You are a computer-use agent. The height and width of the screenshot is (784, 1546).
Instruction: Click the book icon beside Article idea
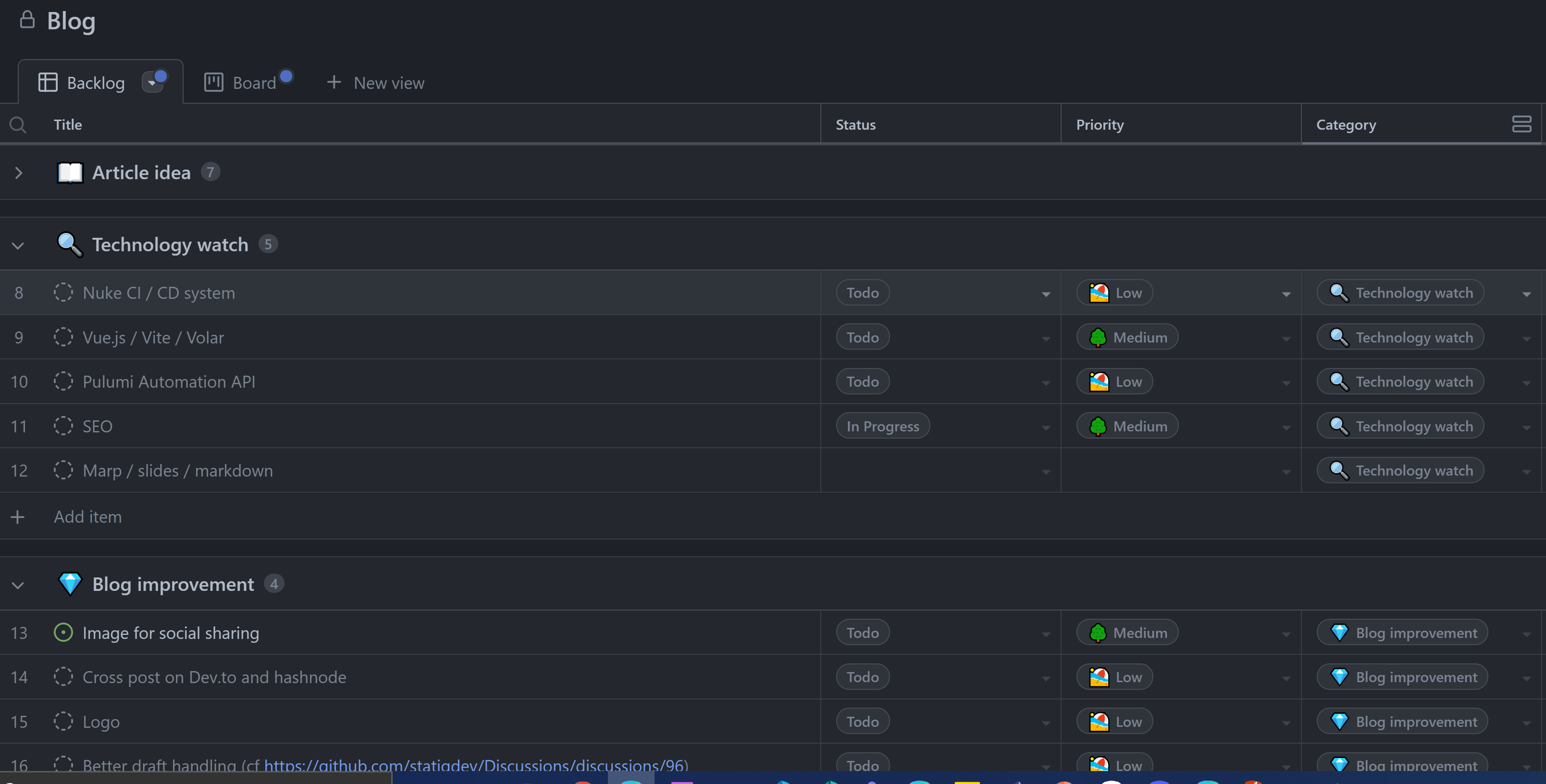click(70, 172)
